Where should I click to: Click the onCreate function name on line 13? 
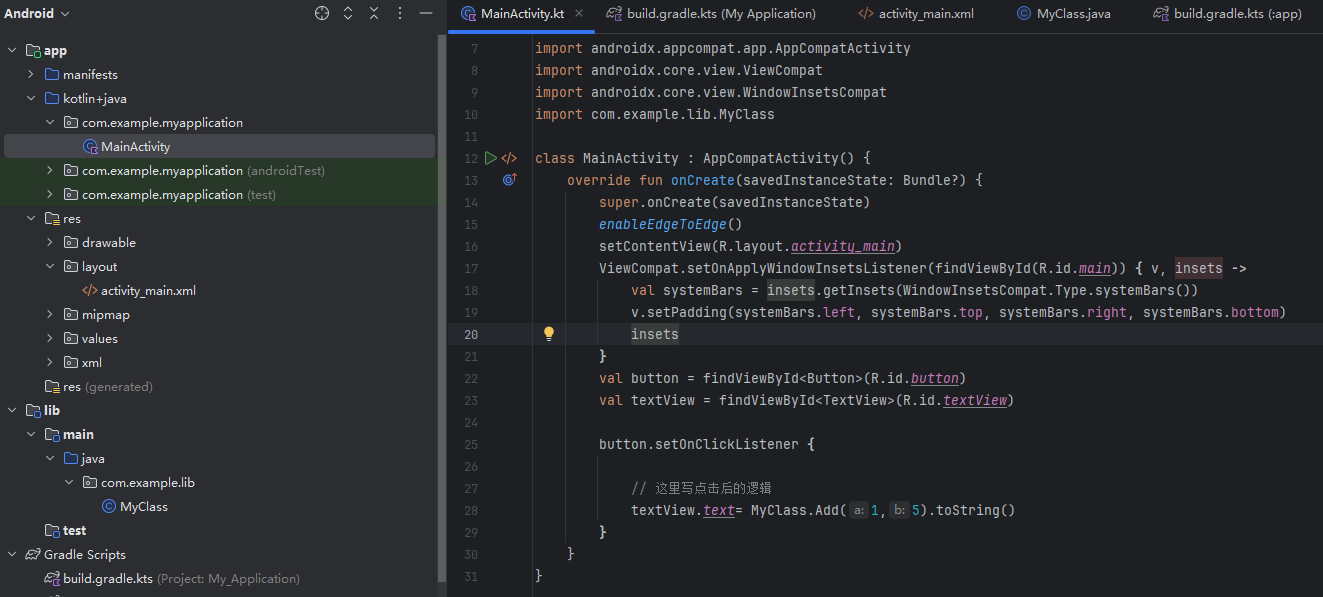click(x=703, y=180)
